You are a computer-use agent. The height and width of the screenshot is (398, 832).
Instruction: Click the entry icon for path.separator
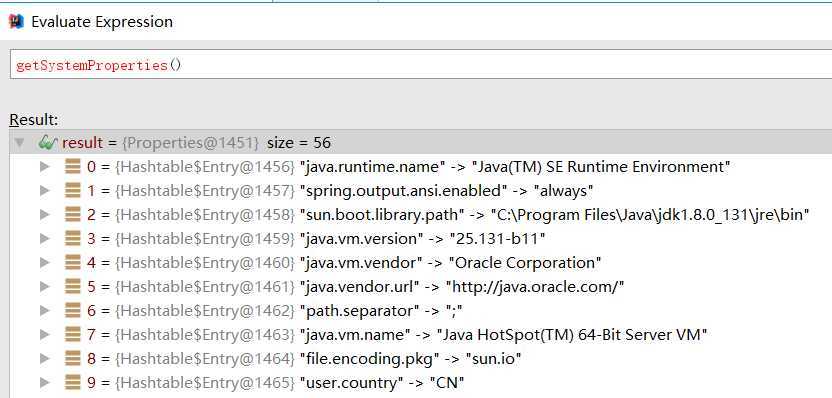[x=73, y=310]
